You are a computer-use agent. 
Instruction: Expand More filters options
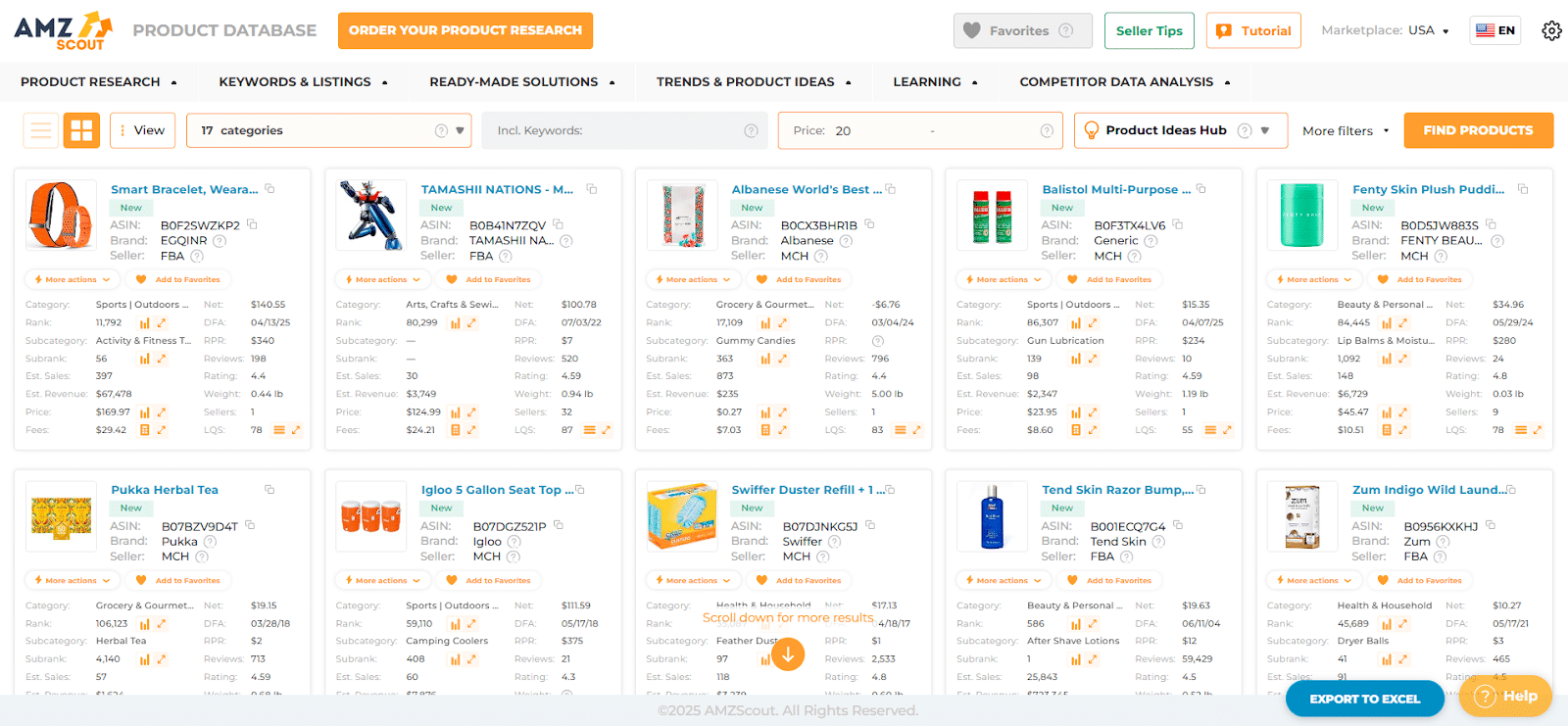tap(1346, 130)
